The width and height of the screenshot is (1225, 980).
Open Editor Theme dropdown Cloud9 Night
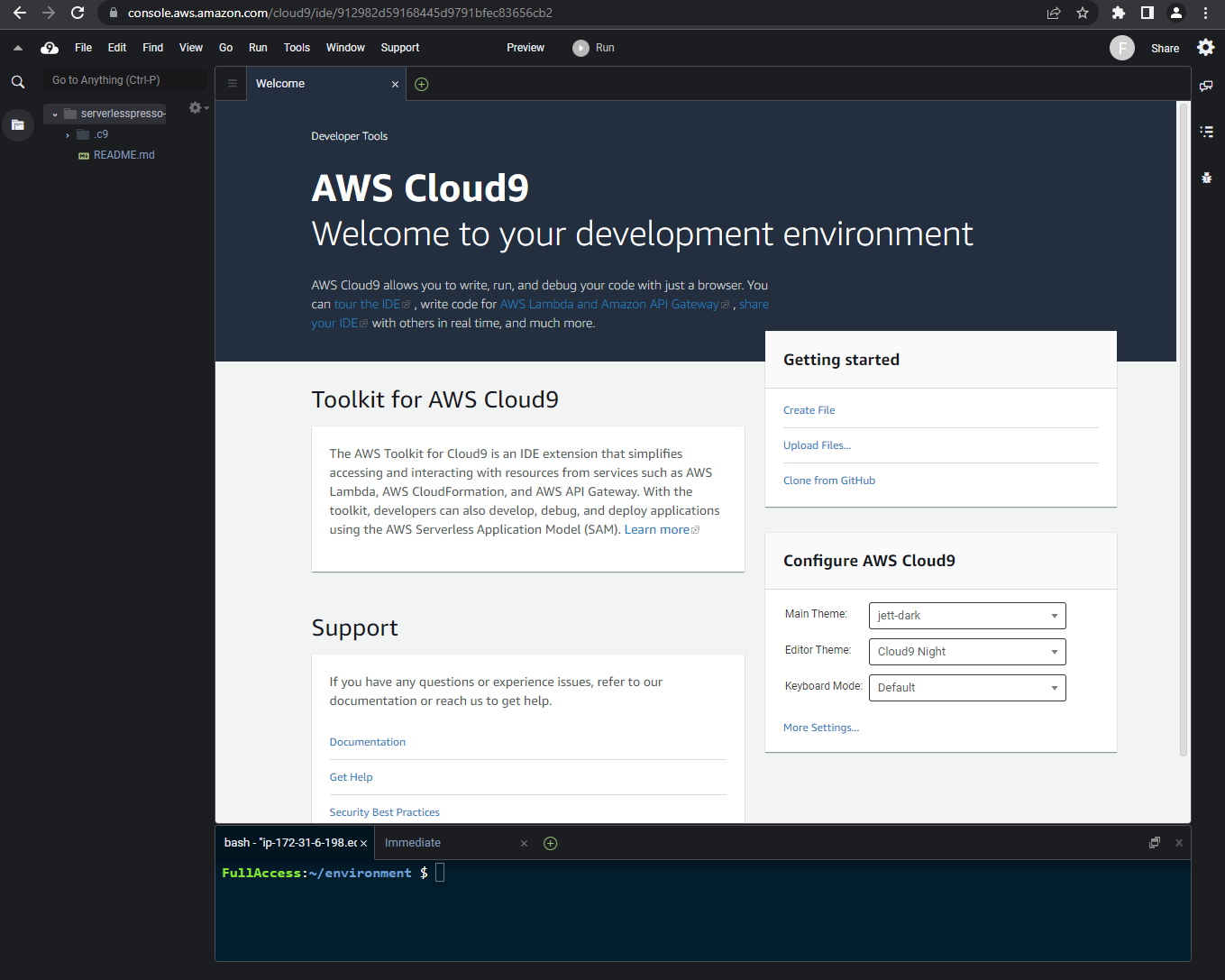point(967,652)
